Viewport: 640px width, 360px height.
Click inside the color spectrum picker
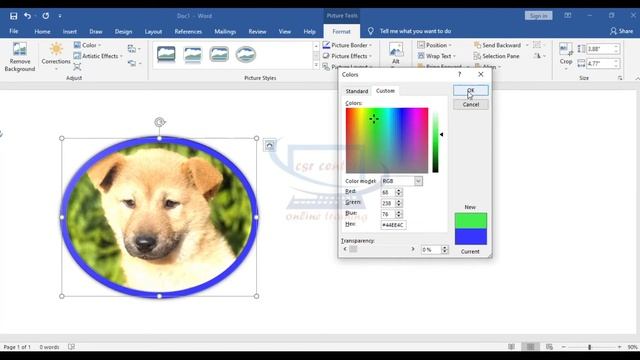pyautogui.click(x=387, y=140)
